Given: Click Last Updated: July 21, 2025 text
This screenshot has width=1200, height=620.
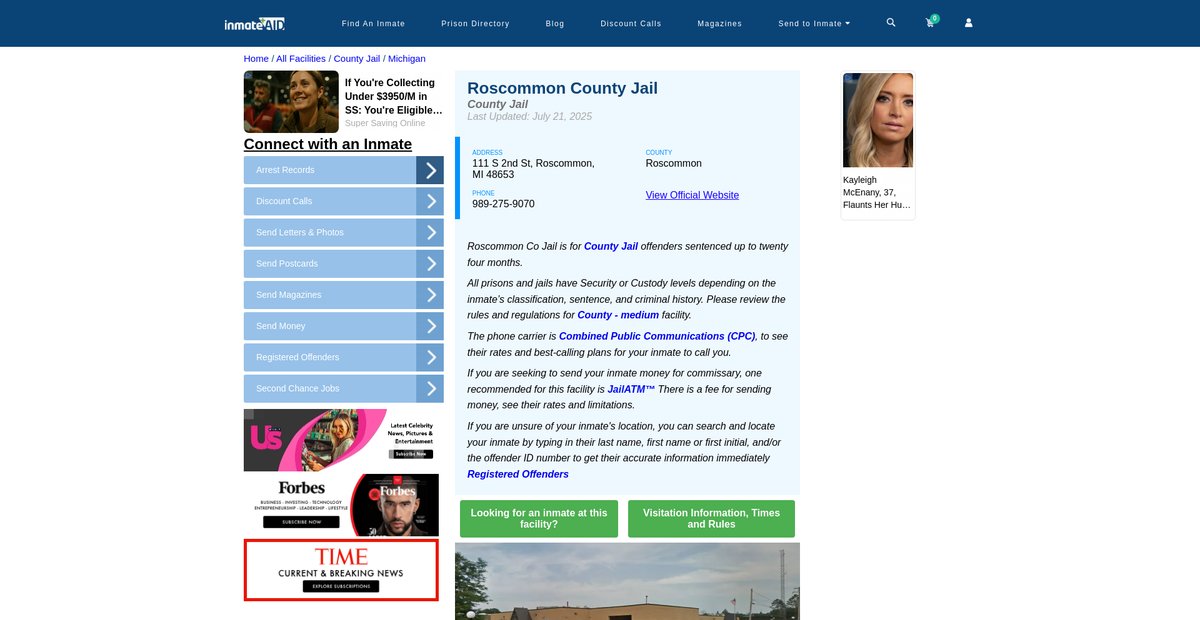Looking at the screenshot, I should coord(530,117).
